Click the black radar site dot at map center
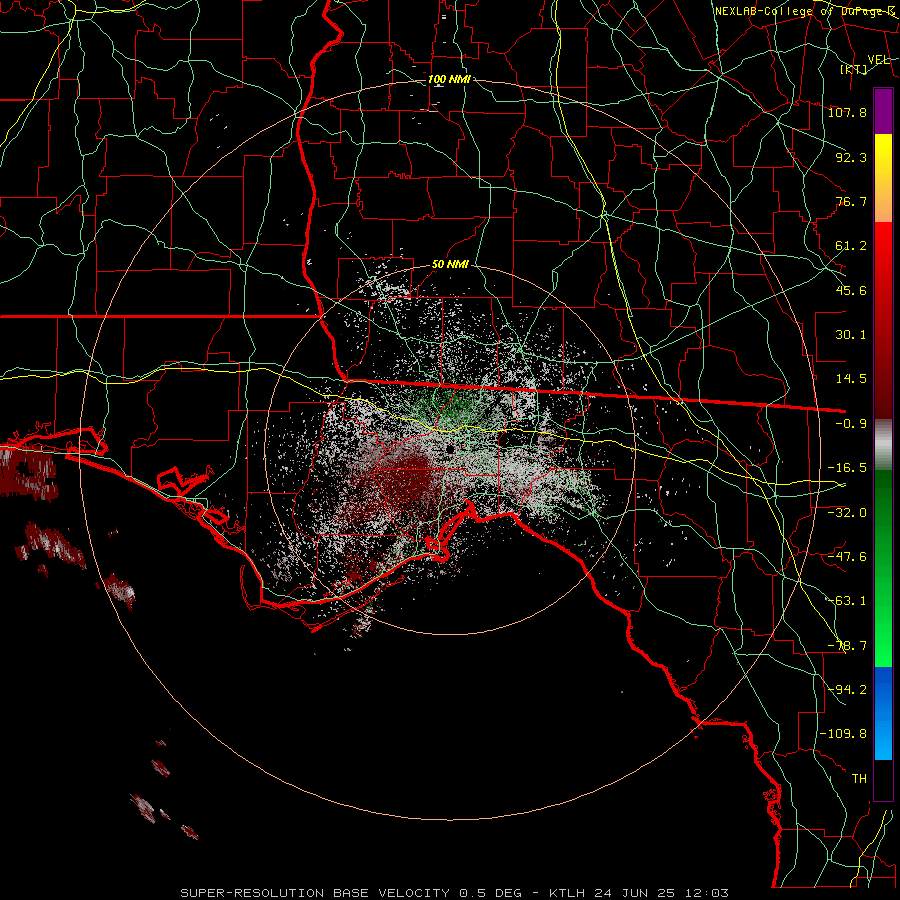Viewport: 900px width, 900px height. click(x=451, y=448)
